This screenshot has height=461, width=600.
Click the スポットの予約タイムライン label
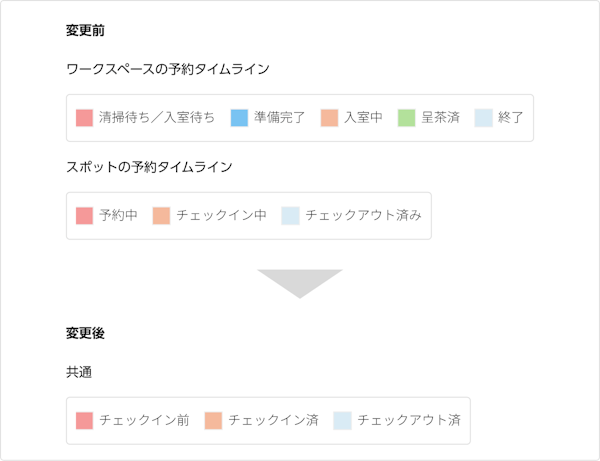click(x=149, y=167)
